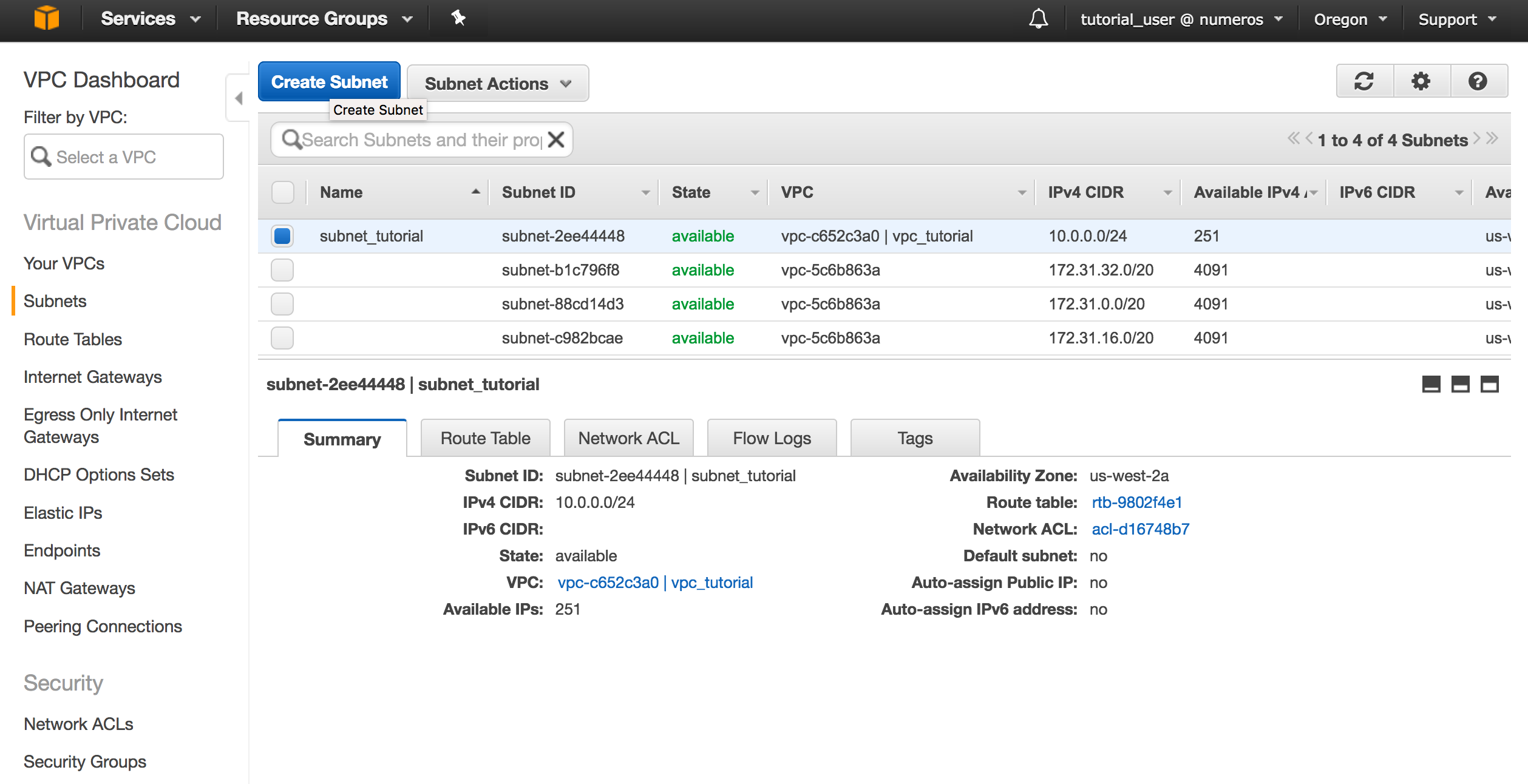Open the Support menu

tap(1457, 19)
